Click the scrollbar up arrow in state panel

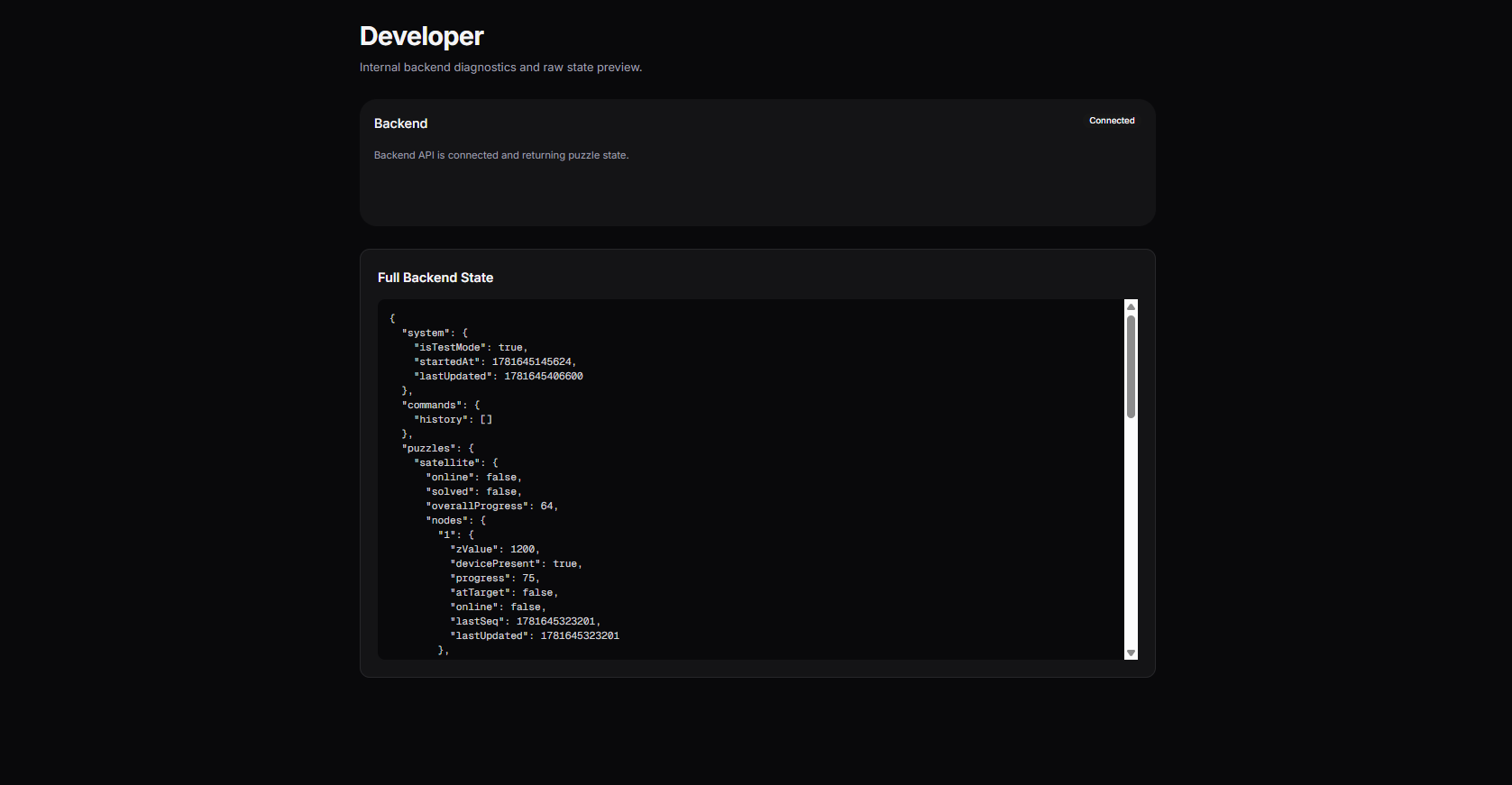[1131, 306]
